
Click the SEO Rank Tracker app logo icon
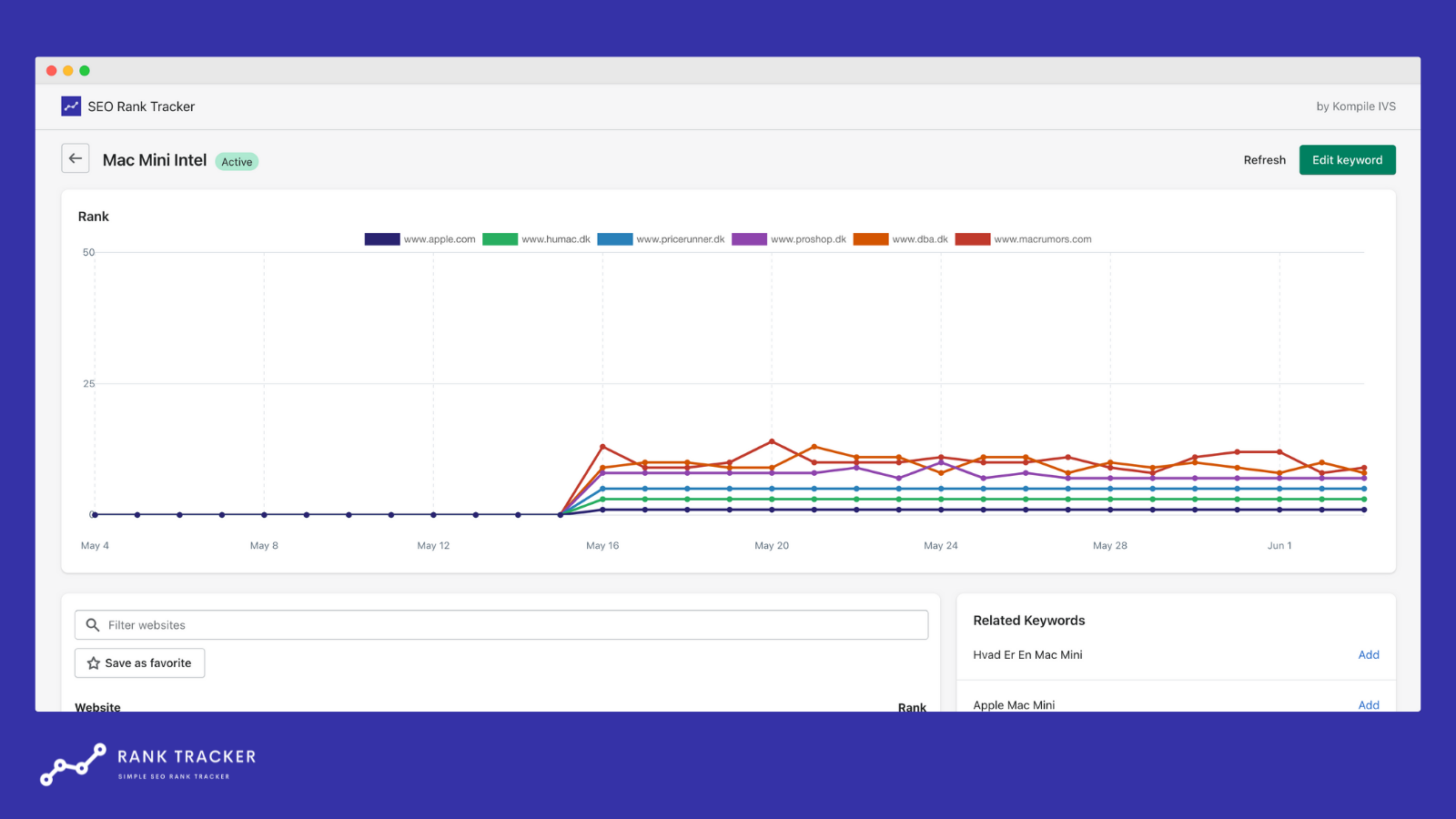71,106
